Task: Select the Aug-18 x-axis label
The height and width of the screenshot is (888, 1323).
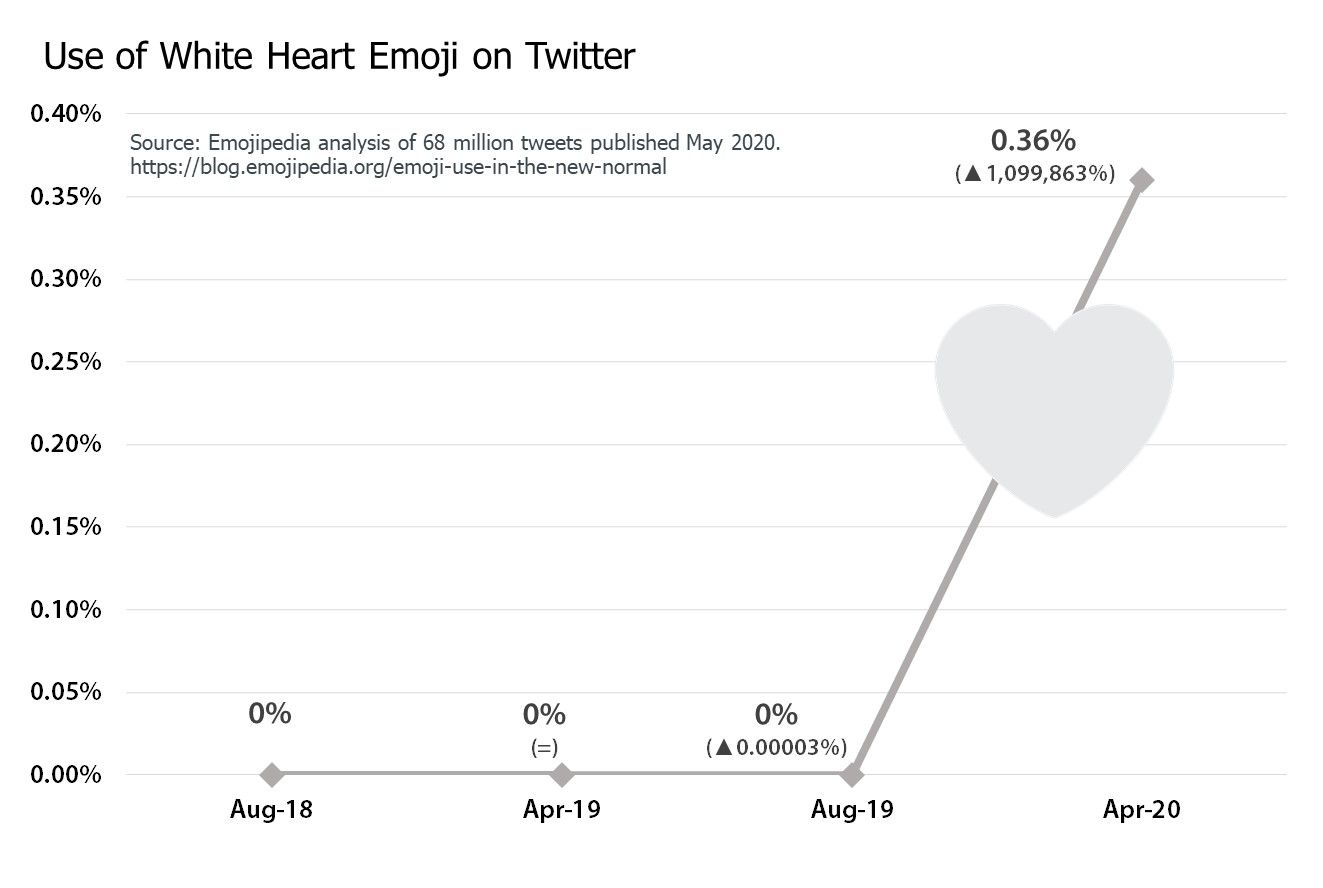Action: [x=271, y=810]
